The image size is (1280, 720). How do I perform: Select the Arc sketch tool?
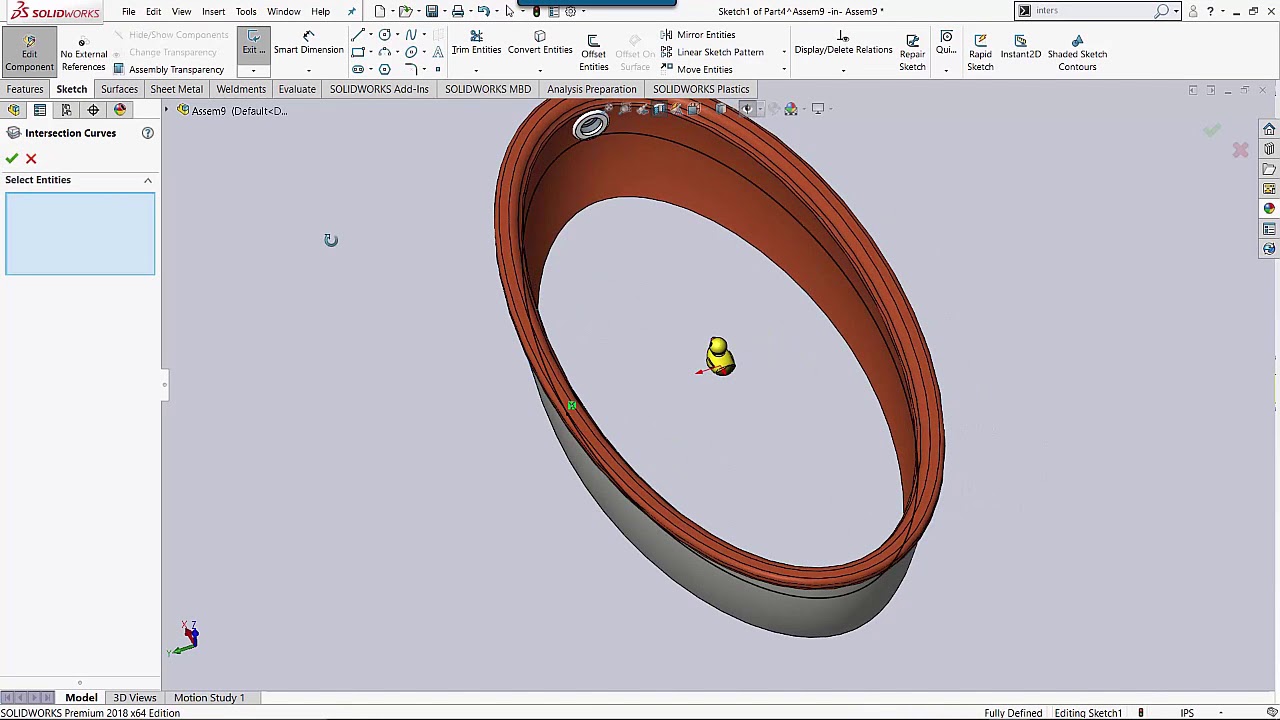[385, 52]
